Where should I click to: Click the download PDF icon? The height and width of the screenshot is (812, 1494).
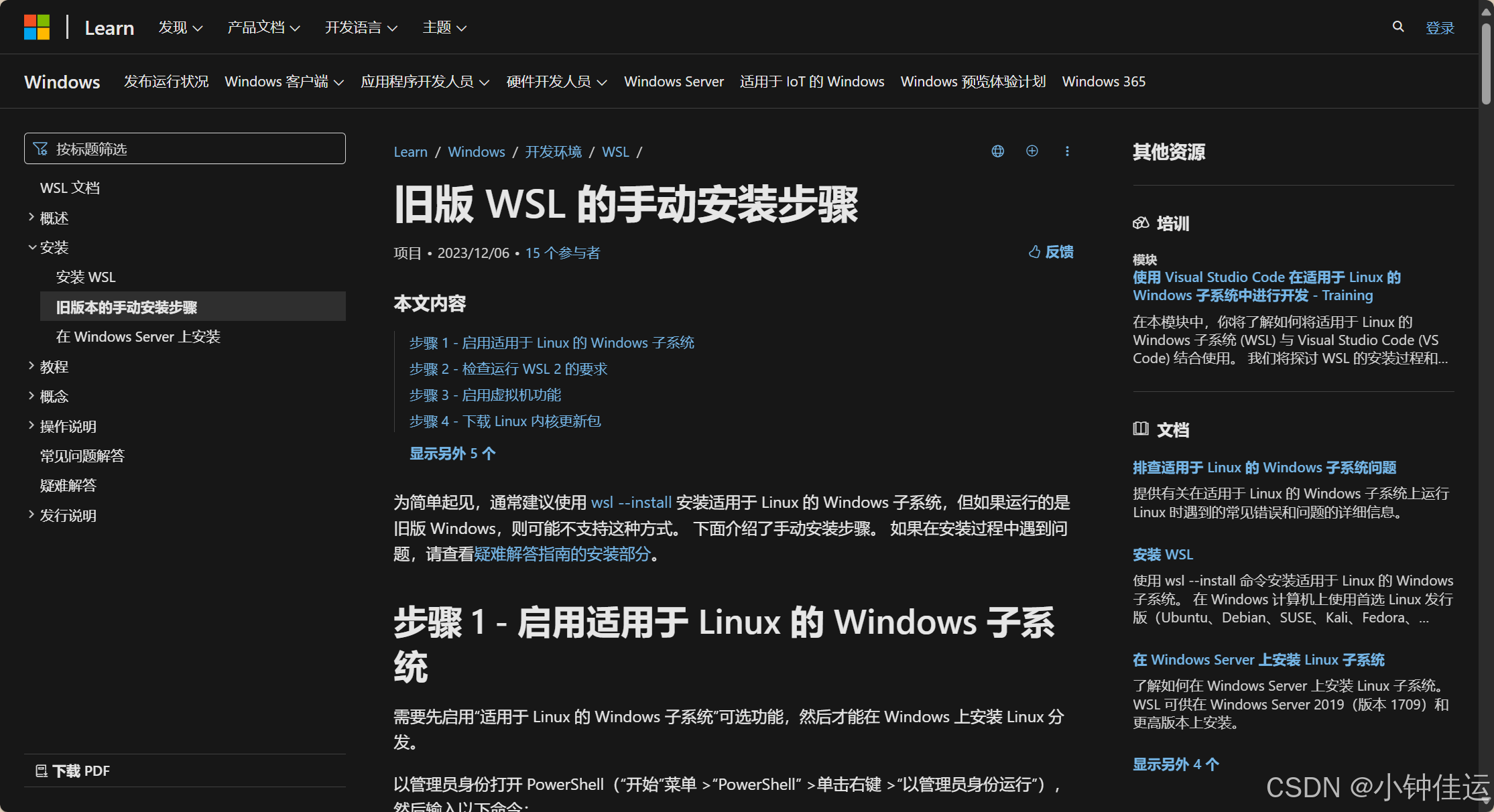[x=42, y=771]
